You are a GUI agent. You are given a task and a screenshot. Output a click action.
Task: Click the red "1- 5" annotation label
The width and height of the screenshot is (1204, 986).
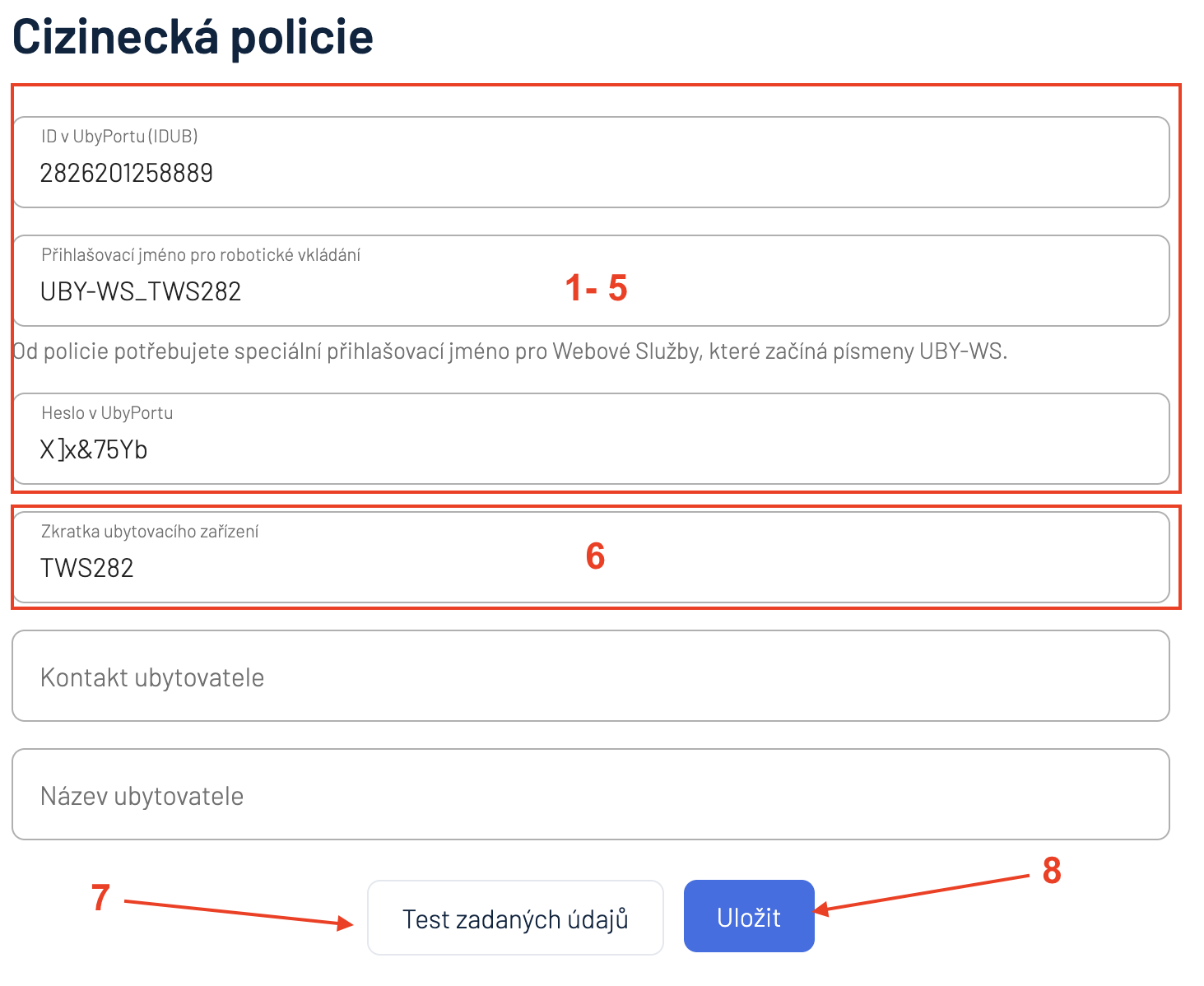click(x=597, y=288)
